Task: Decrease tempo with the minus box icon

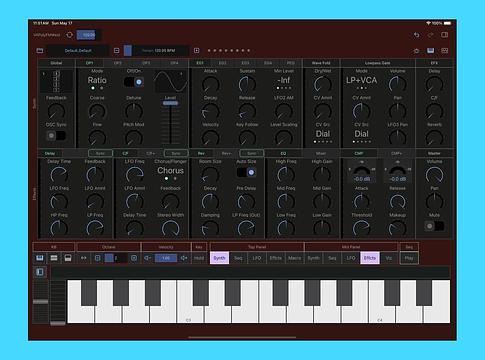Action: pos(116,51)
